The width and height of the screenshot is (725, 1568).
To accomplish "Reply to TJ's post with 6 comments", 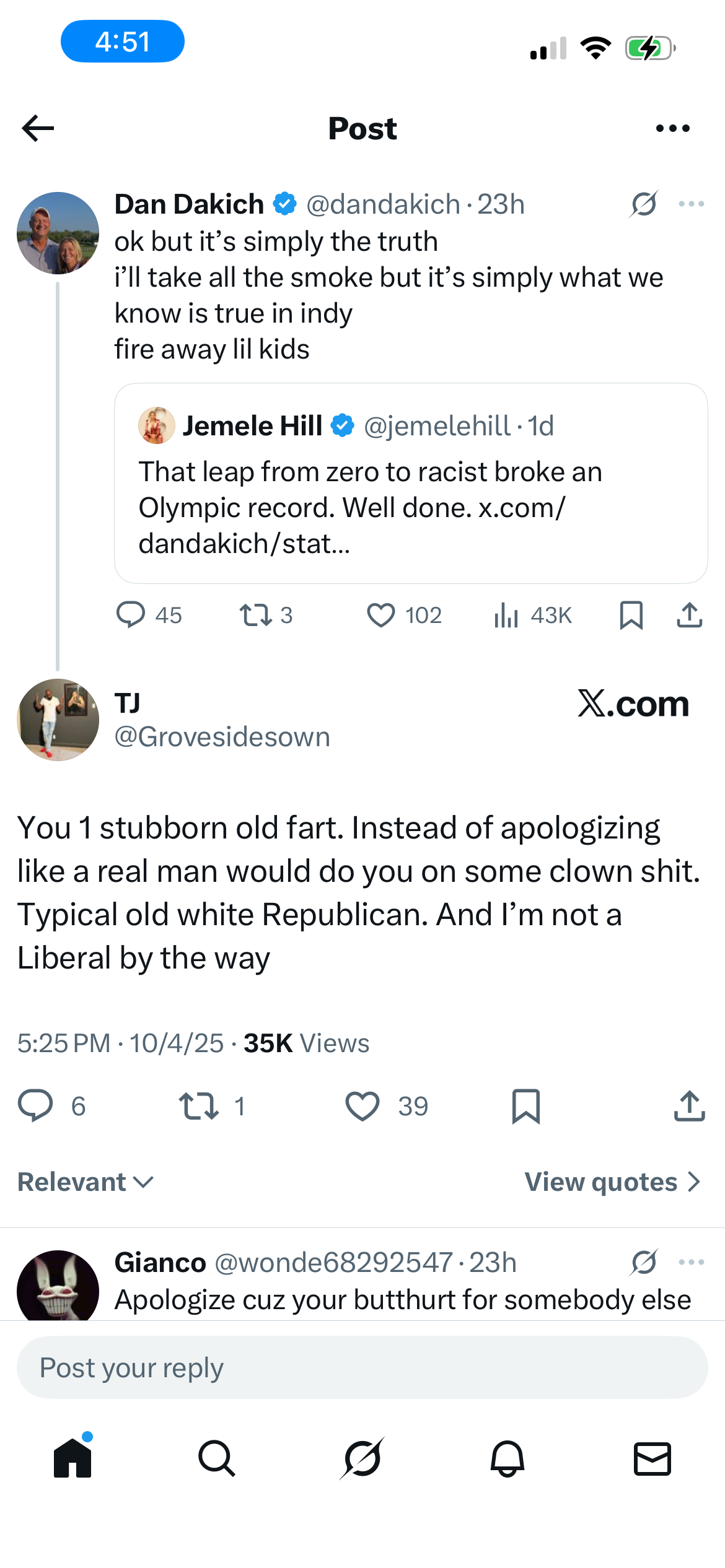I will pyautogui.click(x=35, y=1107).
